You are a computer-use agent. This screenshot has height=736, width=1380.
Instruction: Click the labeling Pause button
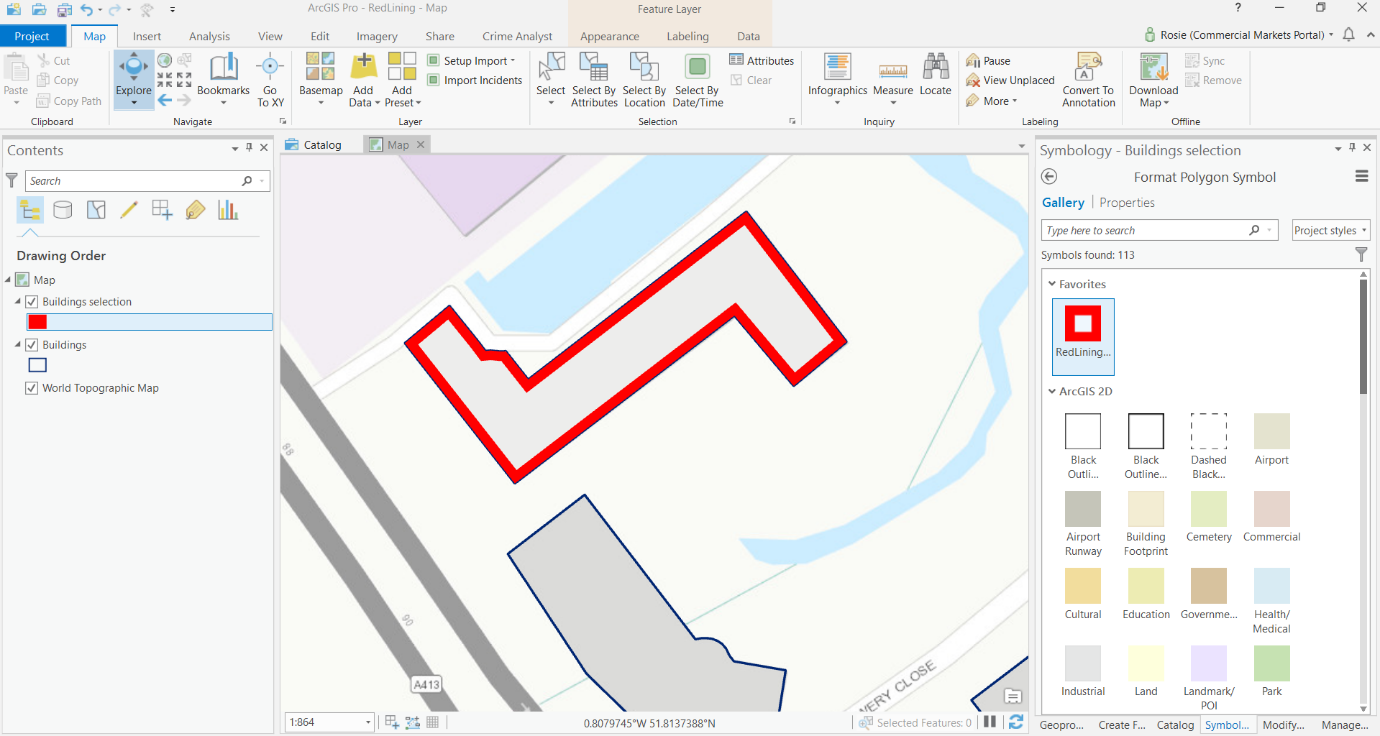pos(988,61)
